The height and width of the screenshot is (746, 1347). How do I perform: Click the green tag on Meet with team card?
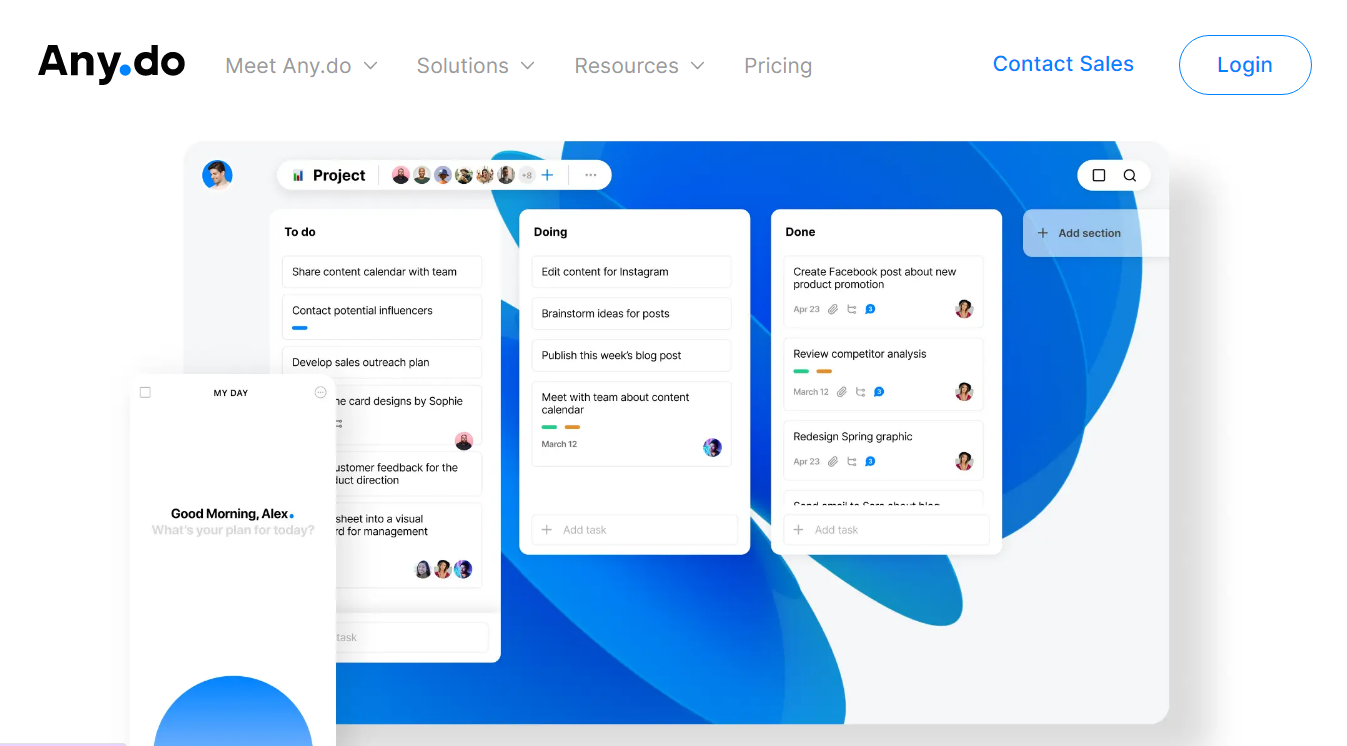coord(550,427)
